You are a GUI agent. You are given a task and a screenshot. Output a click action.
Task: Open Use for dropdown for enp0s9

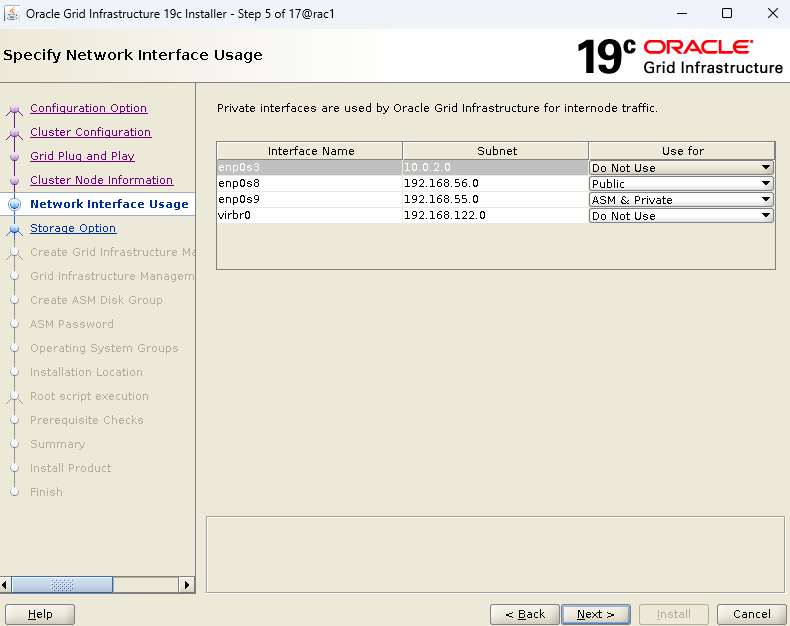click(681, 200)
